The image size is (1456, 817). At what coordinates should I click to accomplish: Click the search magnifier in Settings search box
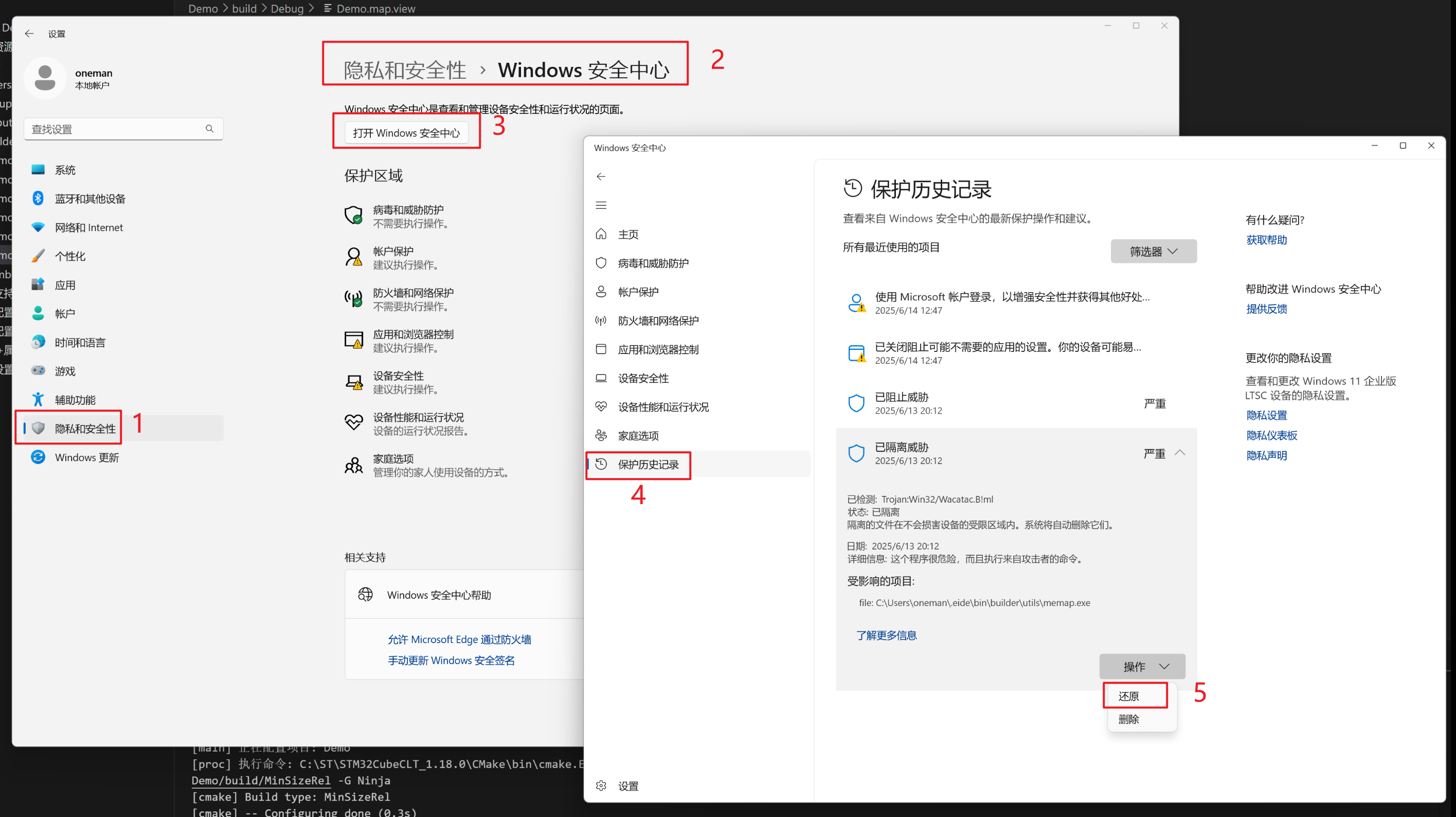point(210,129)
